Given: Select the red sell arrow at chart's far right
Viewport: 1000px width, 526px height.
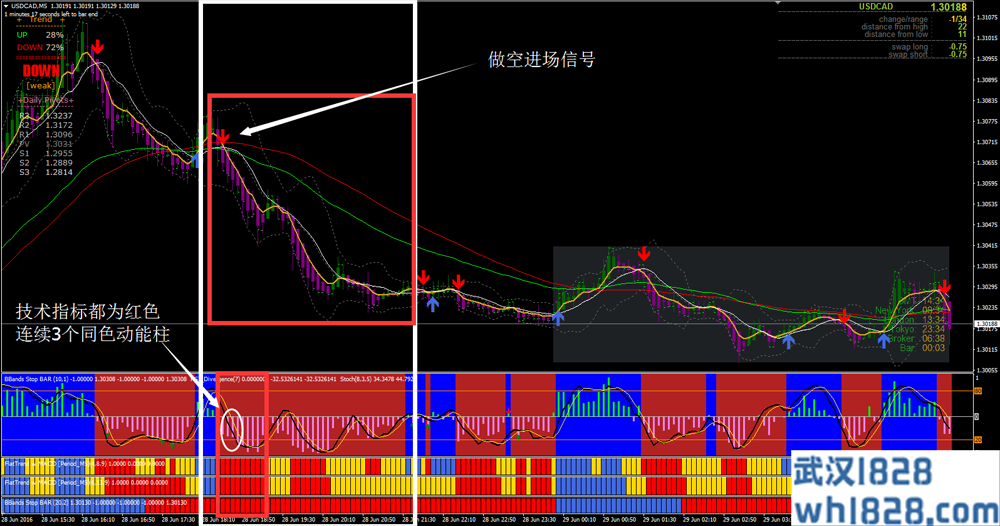Looking at the screenshot, I should point(944,287).
